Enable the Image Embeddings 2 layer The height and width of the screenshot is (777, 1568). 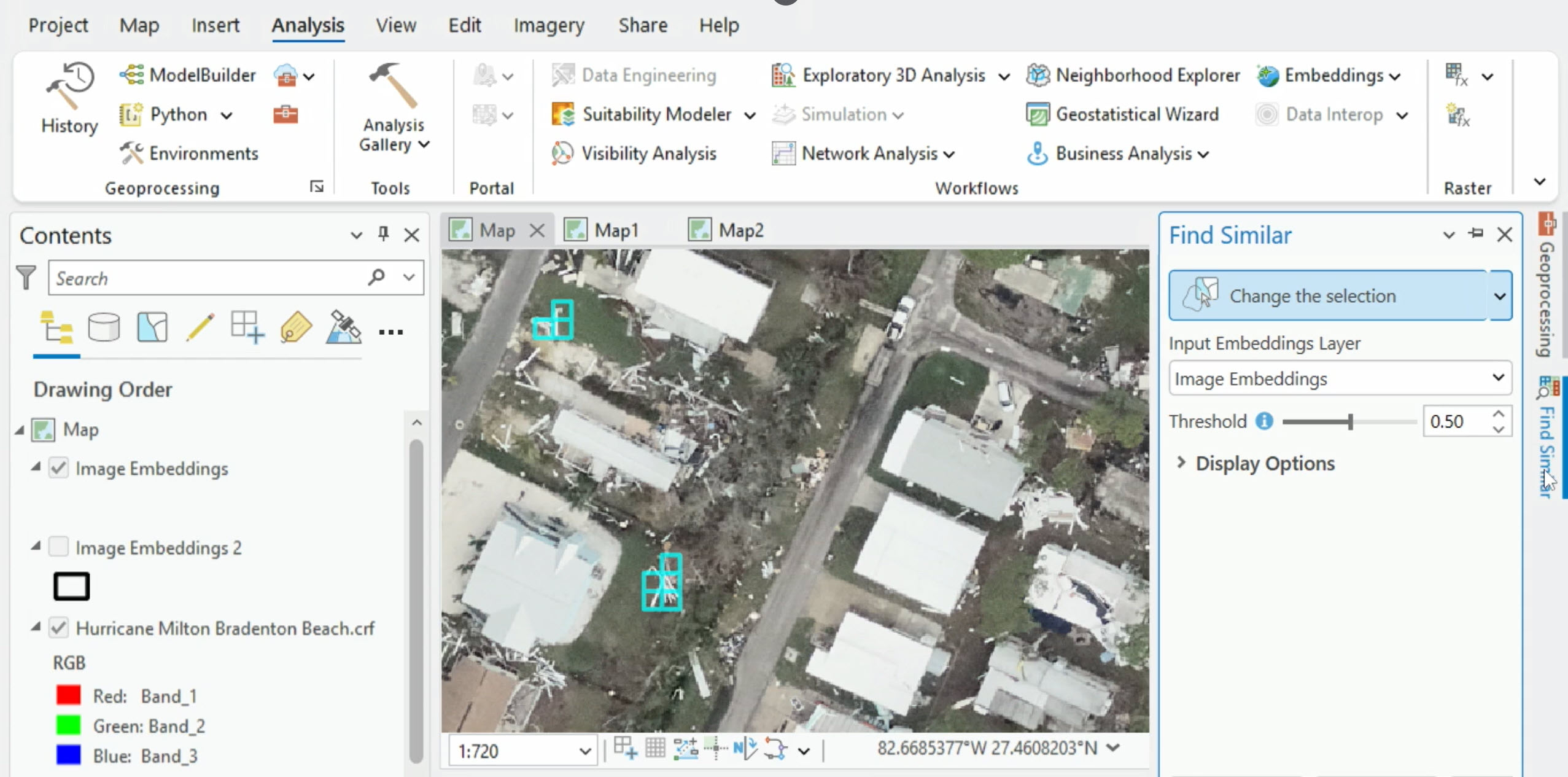pos(59,547)
